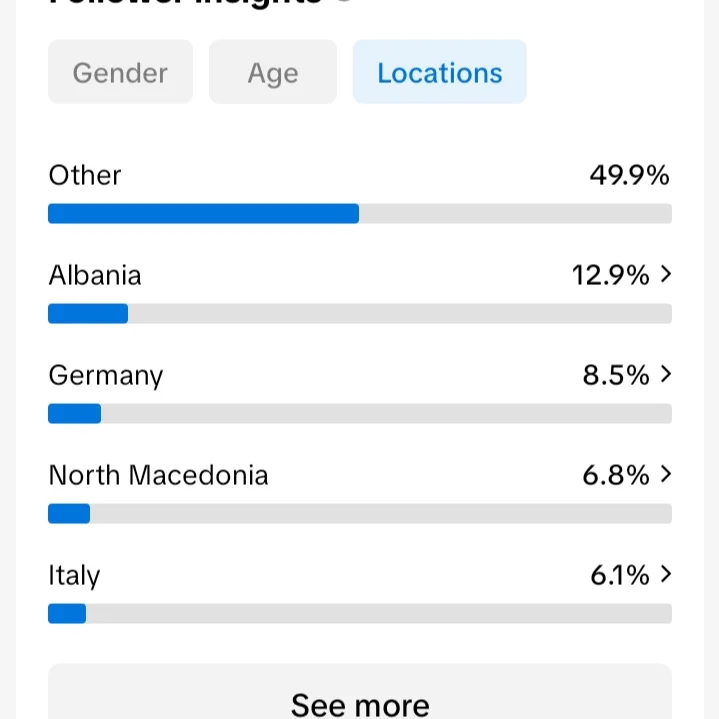
Task: Tap the North Macedonia progress bar
Action: click(360, 514)
